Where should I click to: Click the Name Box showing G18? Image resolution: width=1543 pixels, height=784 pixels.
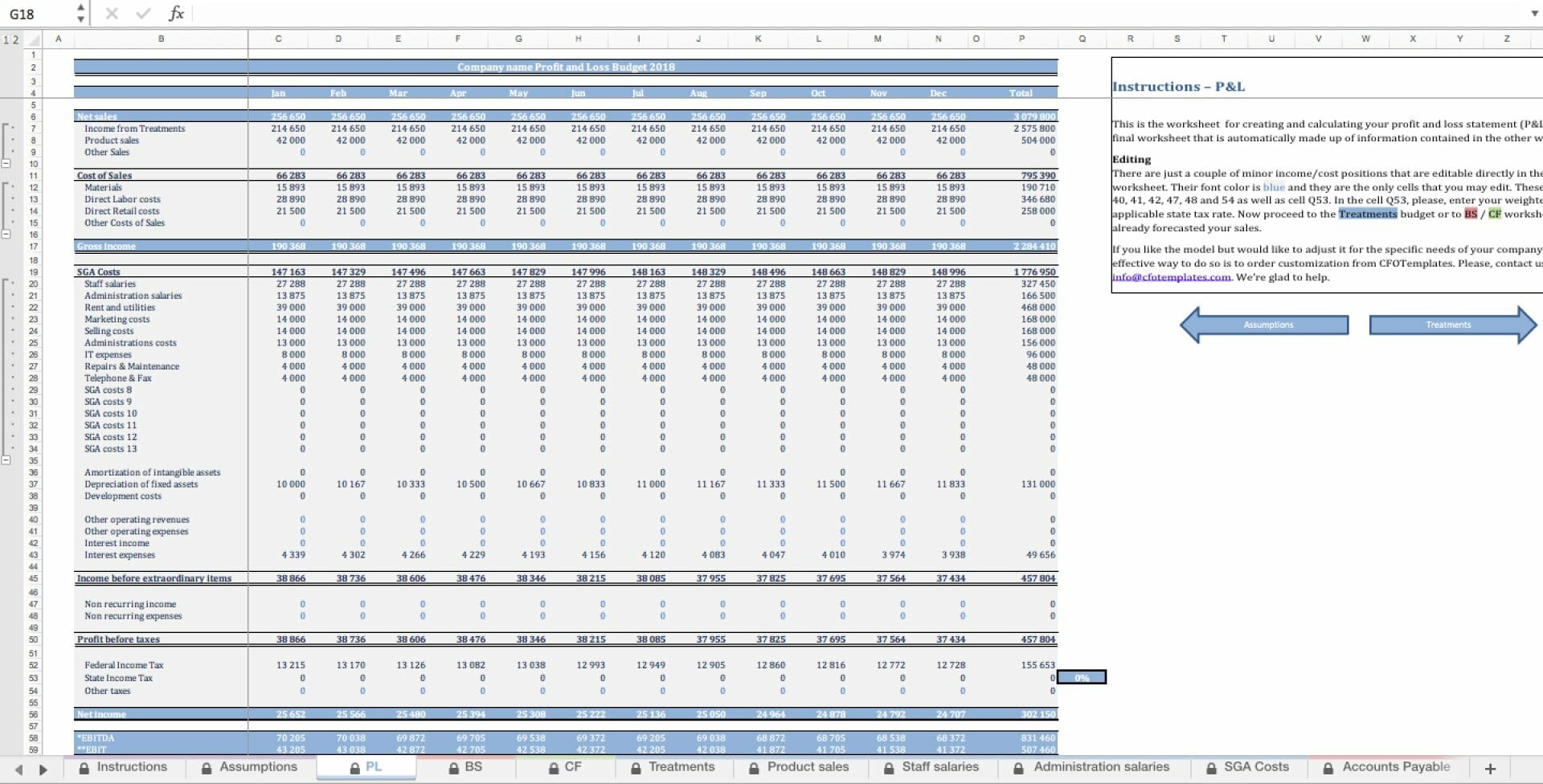tap(39, 14)
